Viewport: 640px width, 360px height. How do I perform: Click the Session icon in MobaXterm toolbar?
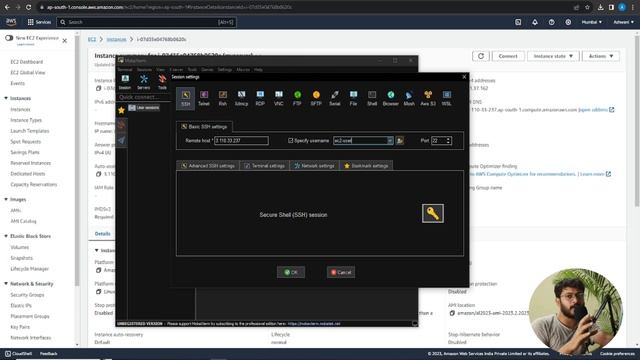(125, 82)
